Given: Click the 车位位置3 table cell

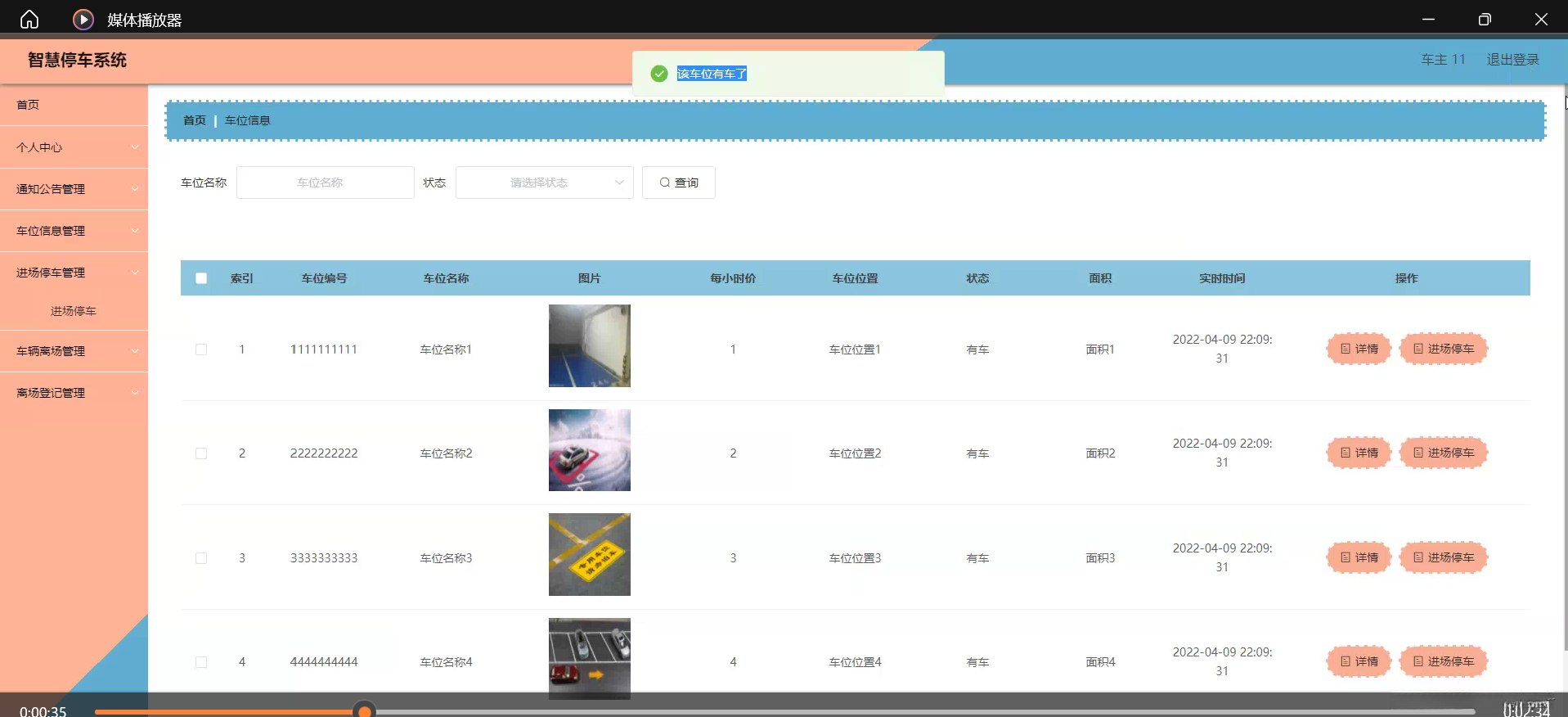Looking at the screenshot, I should pos(855,558).
